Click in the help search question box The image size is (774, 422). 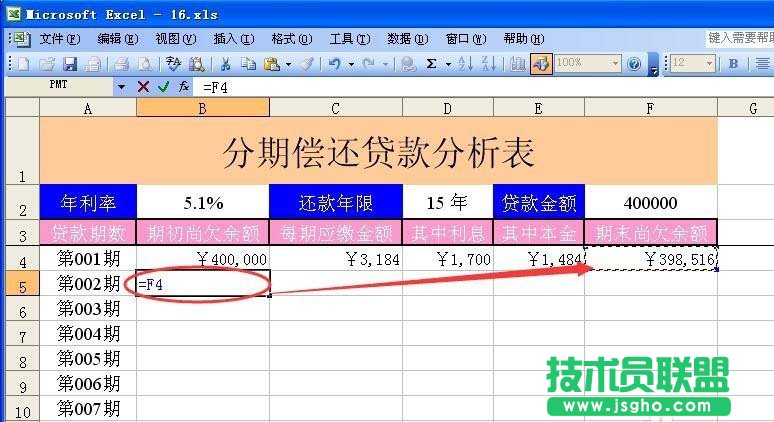tap(739, 38)
